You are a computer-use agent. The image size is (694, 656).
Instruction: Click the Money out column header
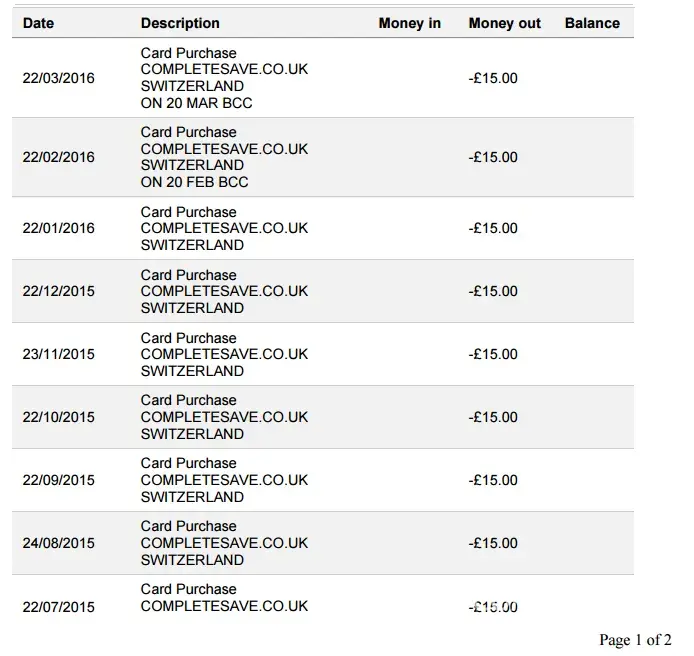point(504,23)
